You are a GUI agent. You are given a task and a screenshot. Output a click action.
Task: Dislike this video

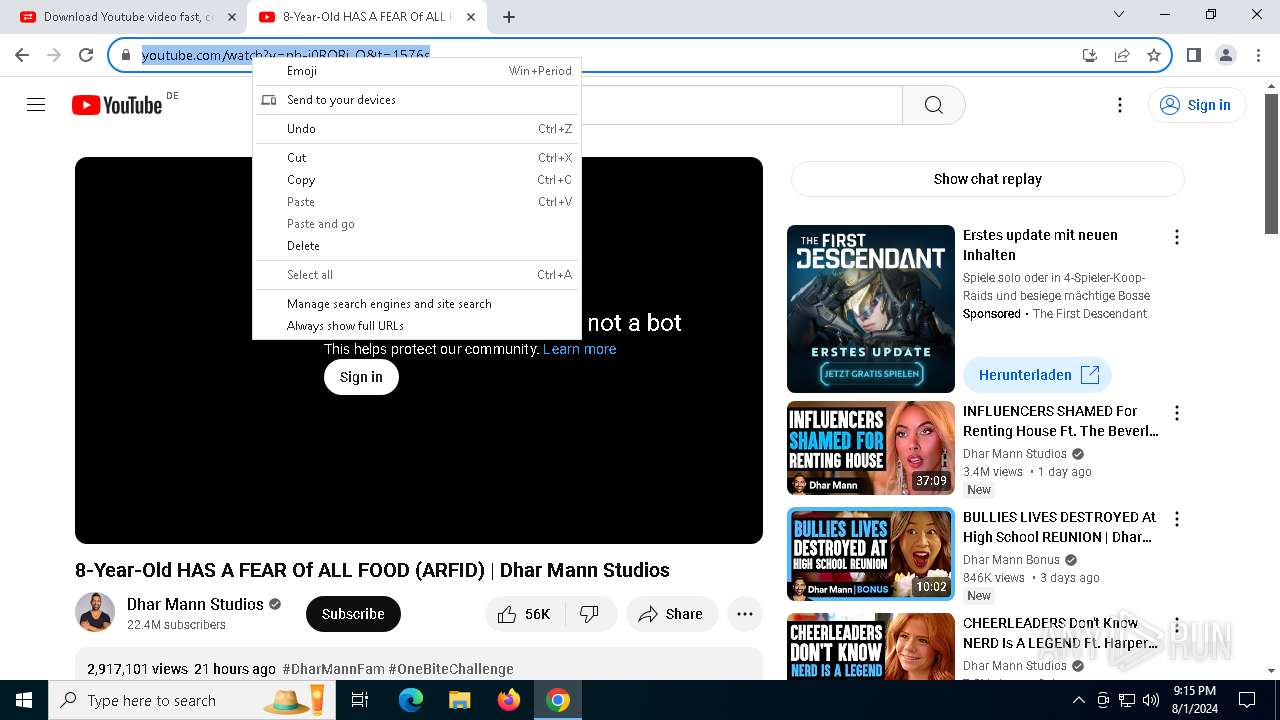(x=589, y=614)
